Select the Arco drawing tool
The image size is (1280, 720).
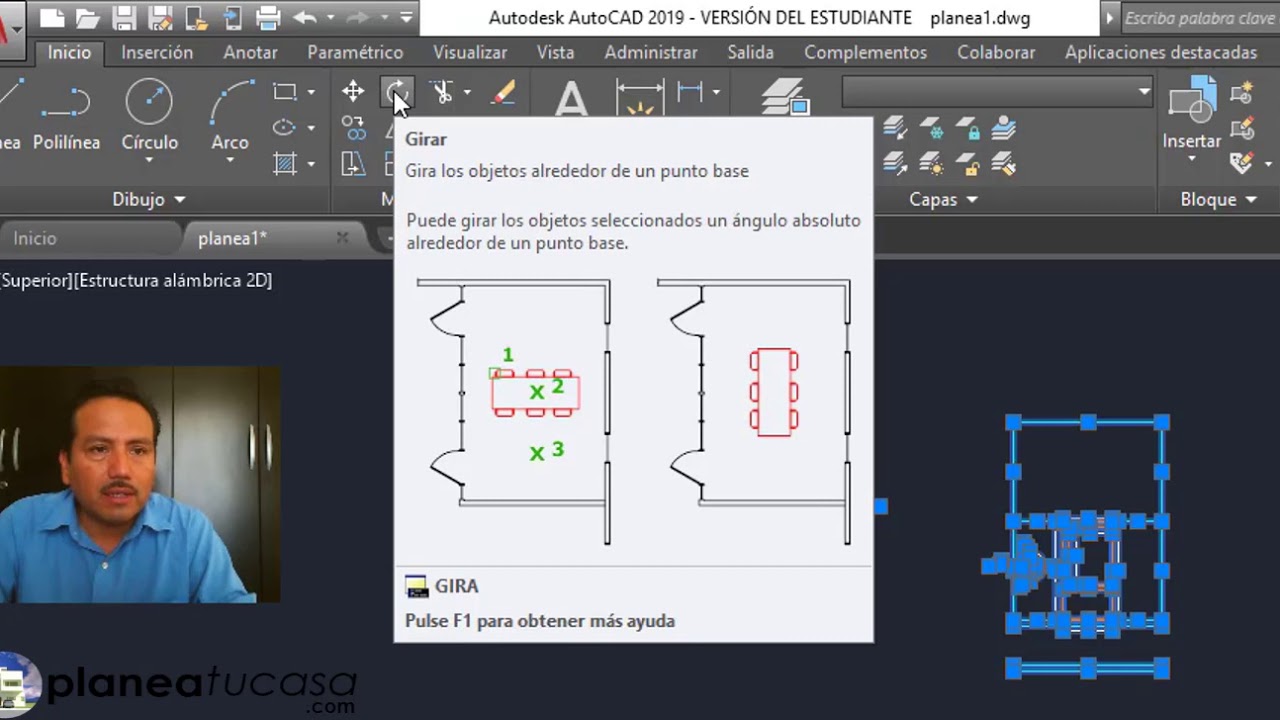point(230,115)
